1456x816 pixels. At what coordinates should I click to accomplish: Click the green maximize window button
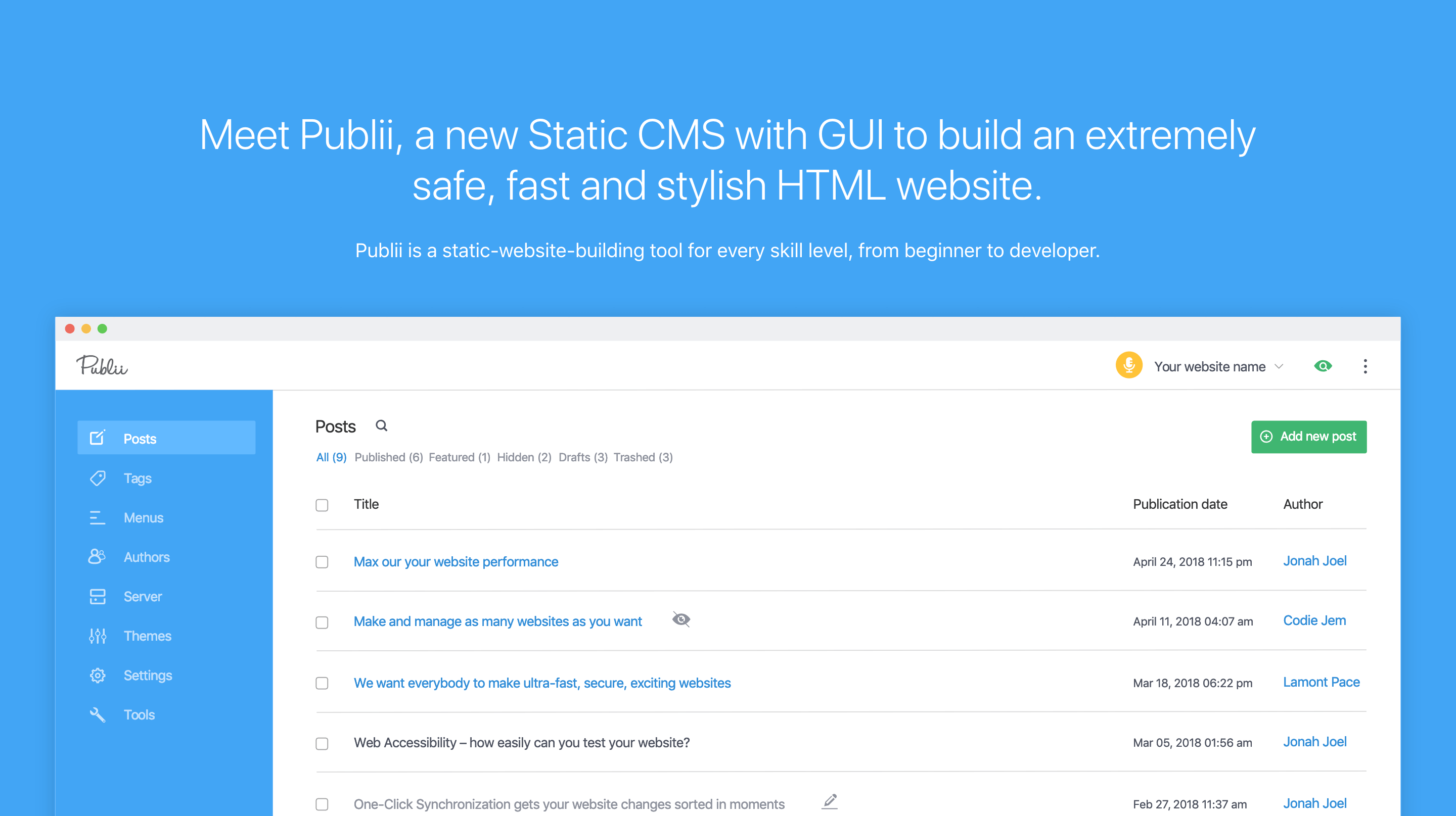coord(102,328)
